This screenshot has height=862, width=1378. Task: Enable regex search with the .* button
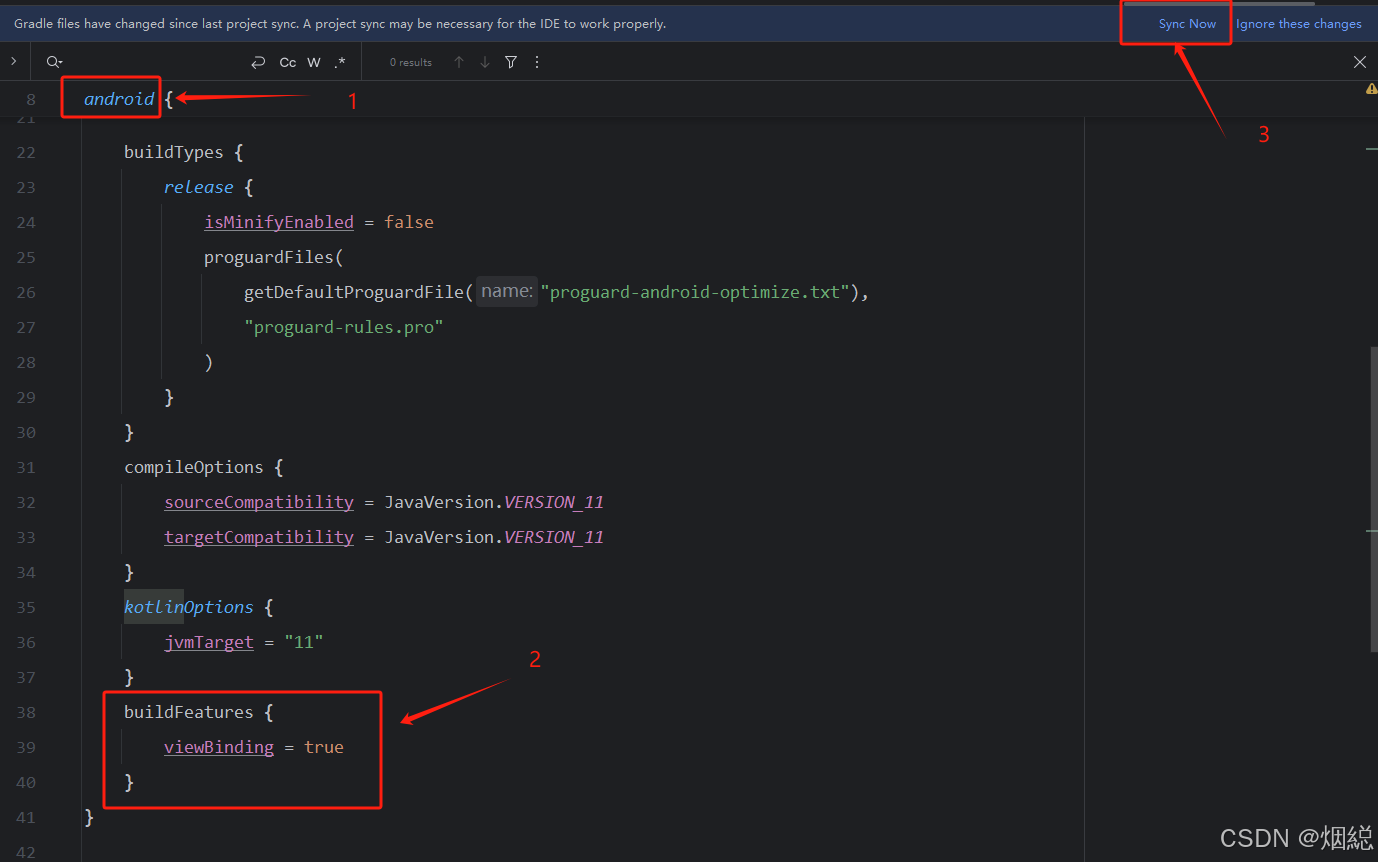pos(339,61)
